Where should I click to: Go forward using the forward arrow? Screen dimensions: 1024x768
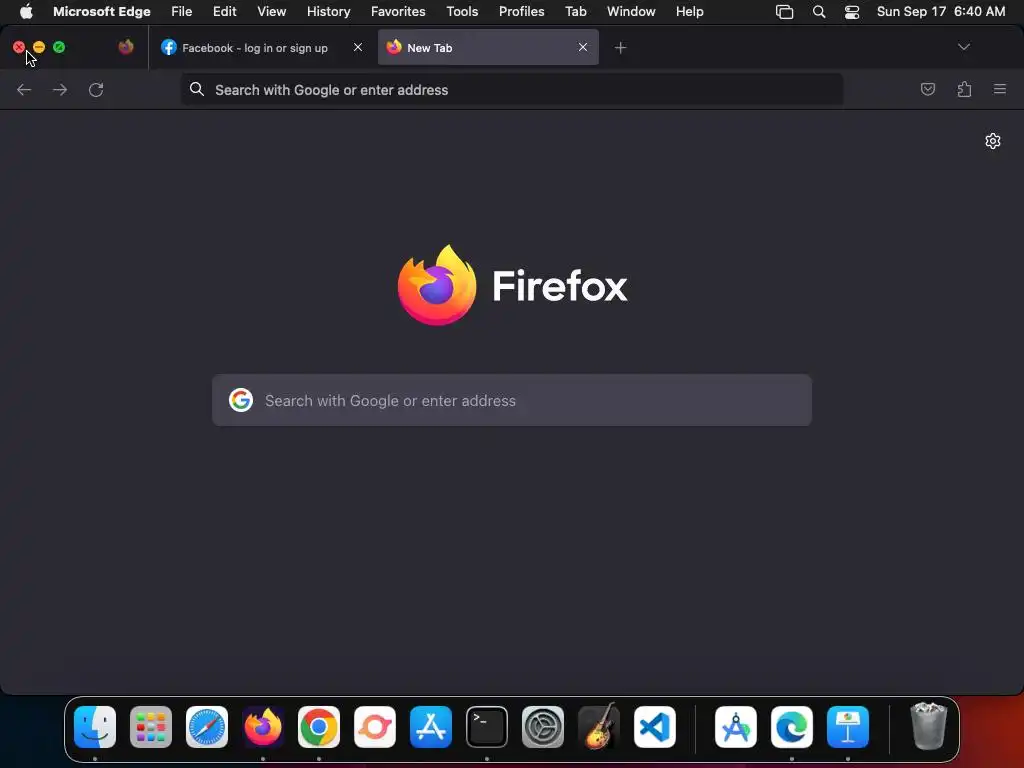[x=60, y=89]
